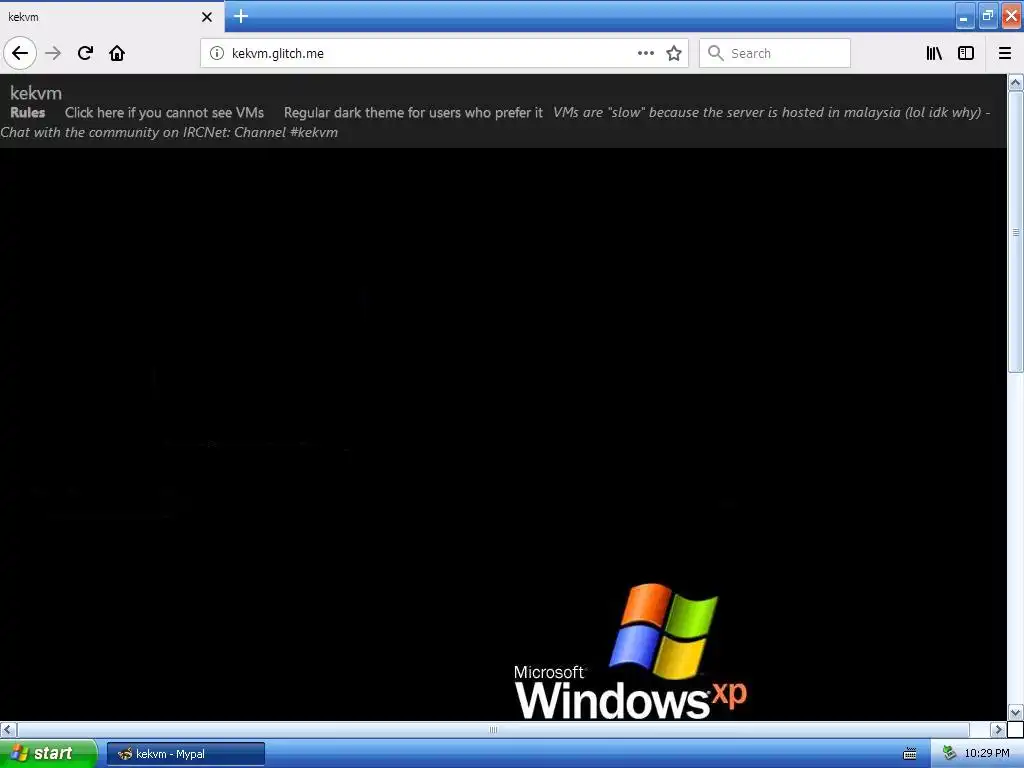Click 'Click here if you cannot see VMs'
1024x768 pixels.
[165, 112]
